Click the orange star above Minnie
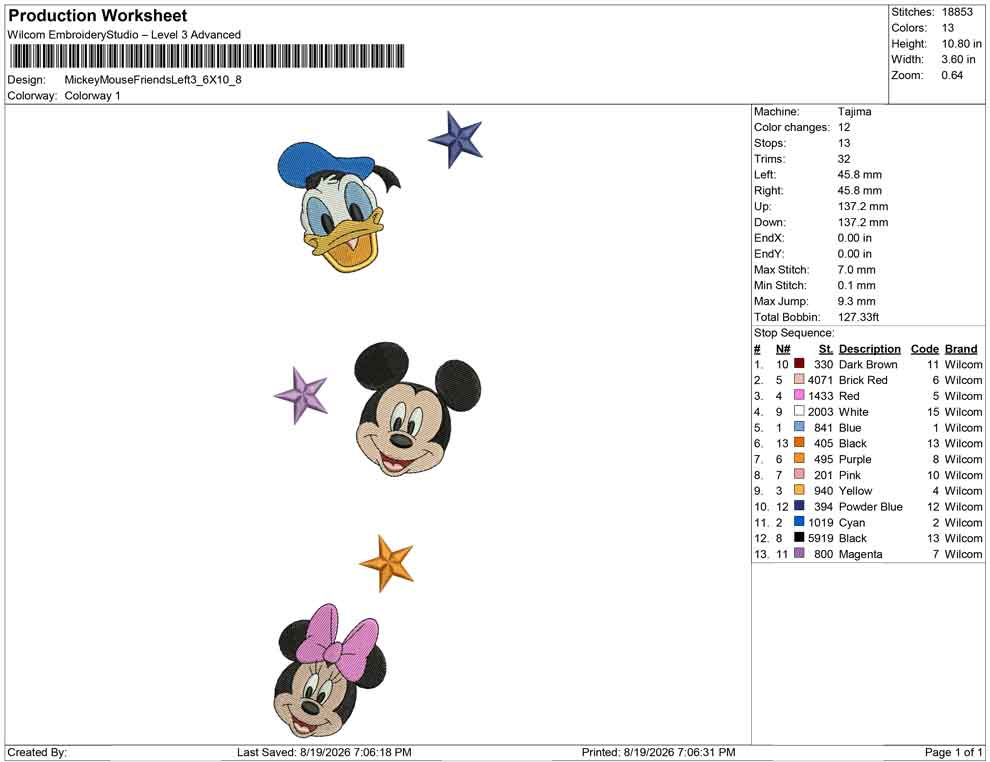This screenshot has height=762, width=990. pos(387,563)
